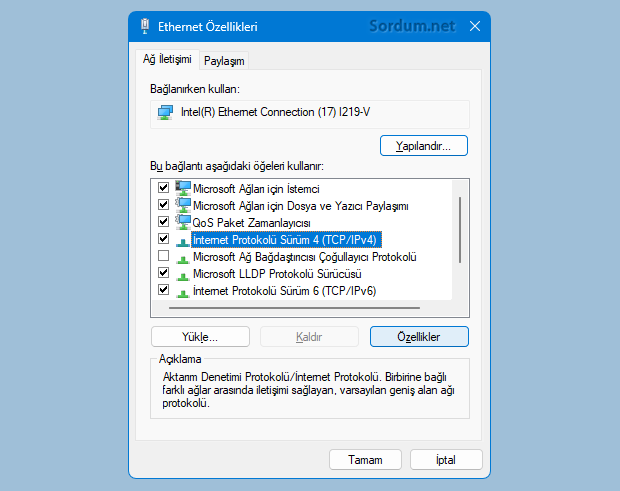Image resolution: width=620 pixels, height=491 pixels.
Task: Disable Internet Protokolü Sürüm 4 checkbox
Action: pos(163,238)
